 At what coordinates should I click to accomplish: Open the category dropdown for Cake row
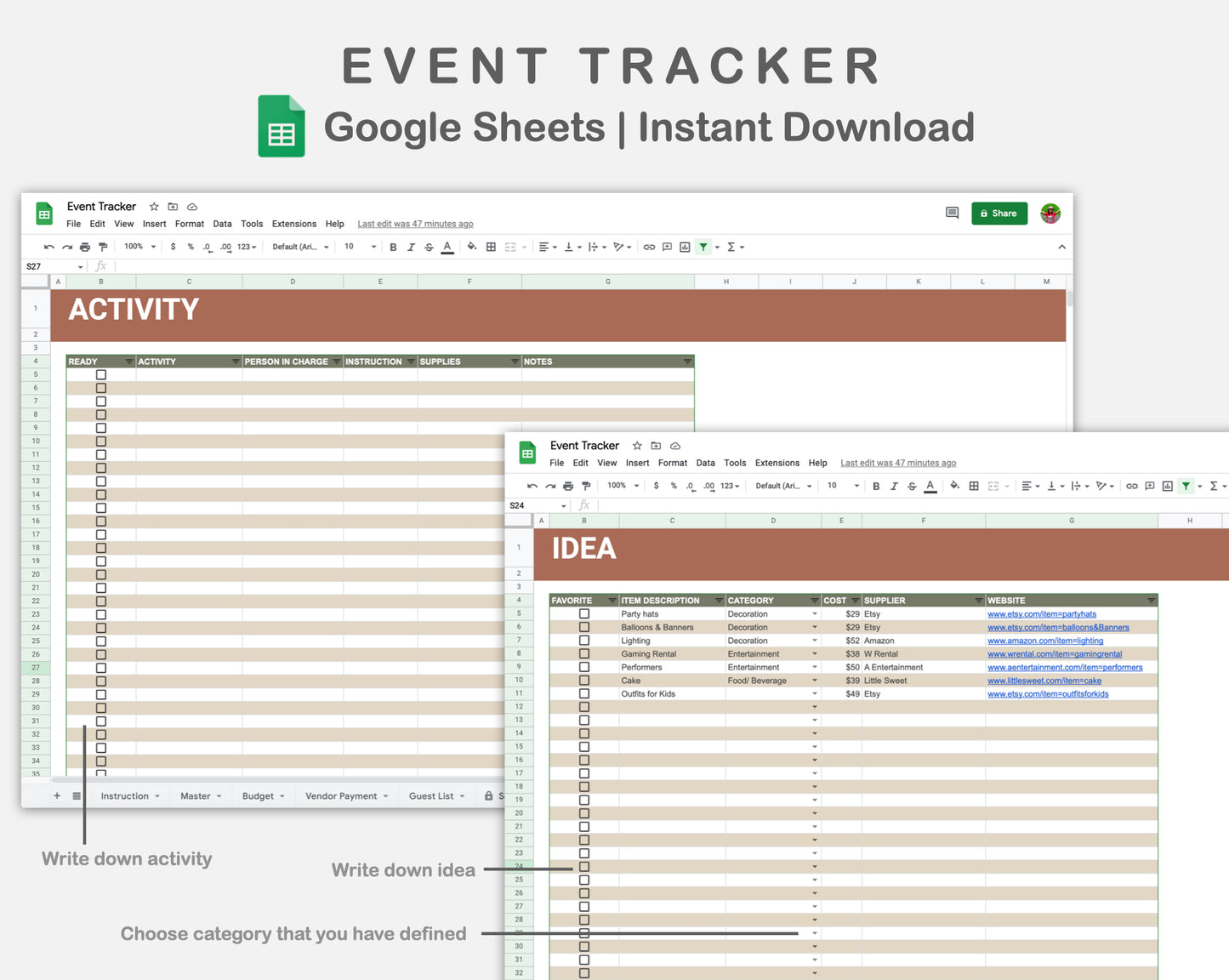(814, 680)
